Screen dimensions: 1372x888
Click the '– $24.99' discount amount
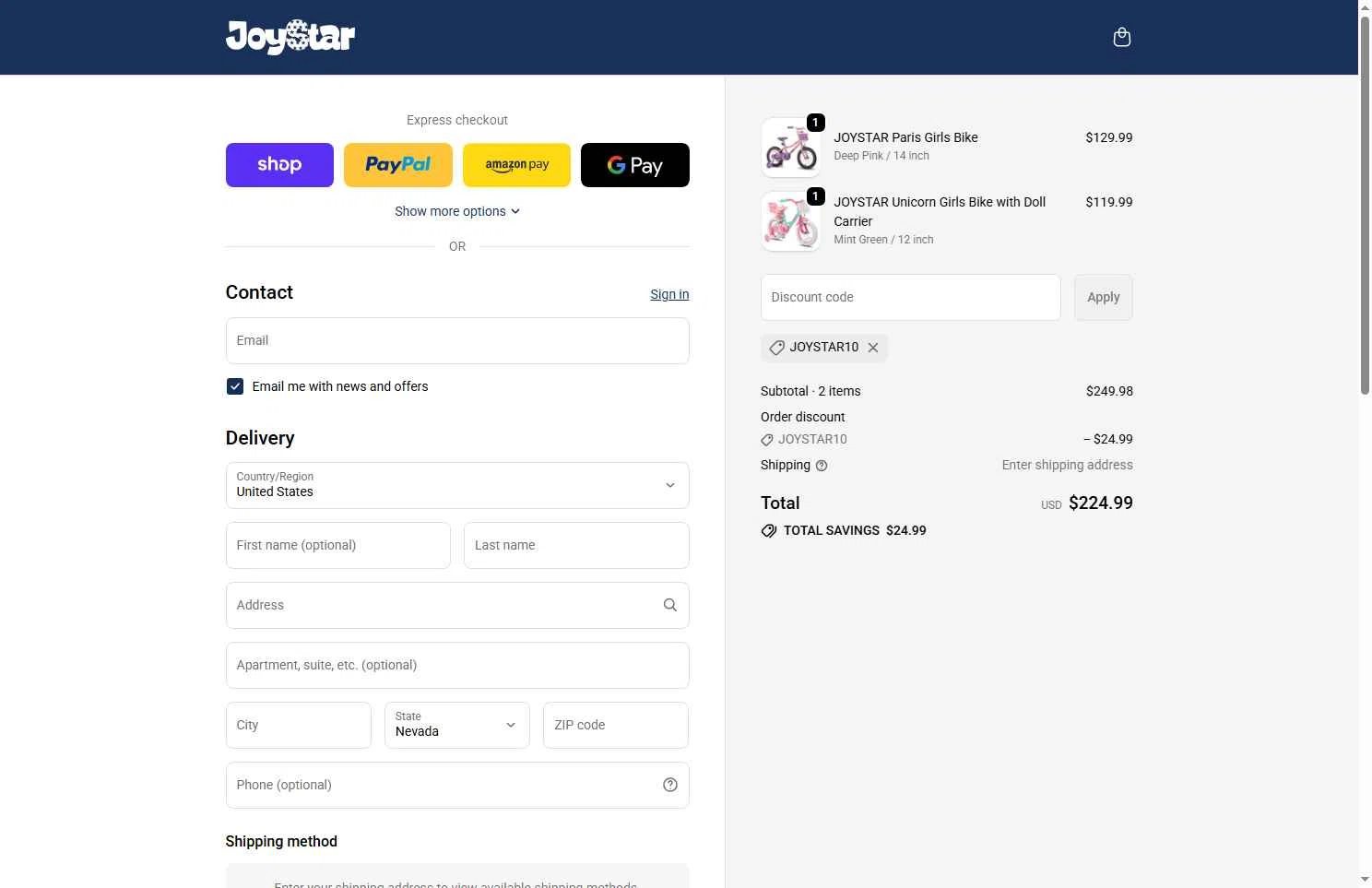coord(1108,439)
